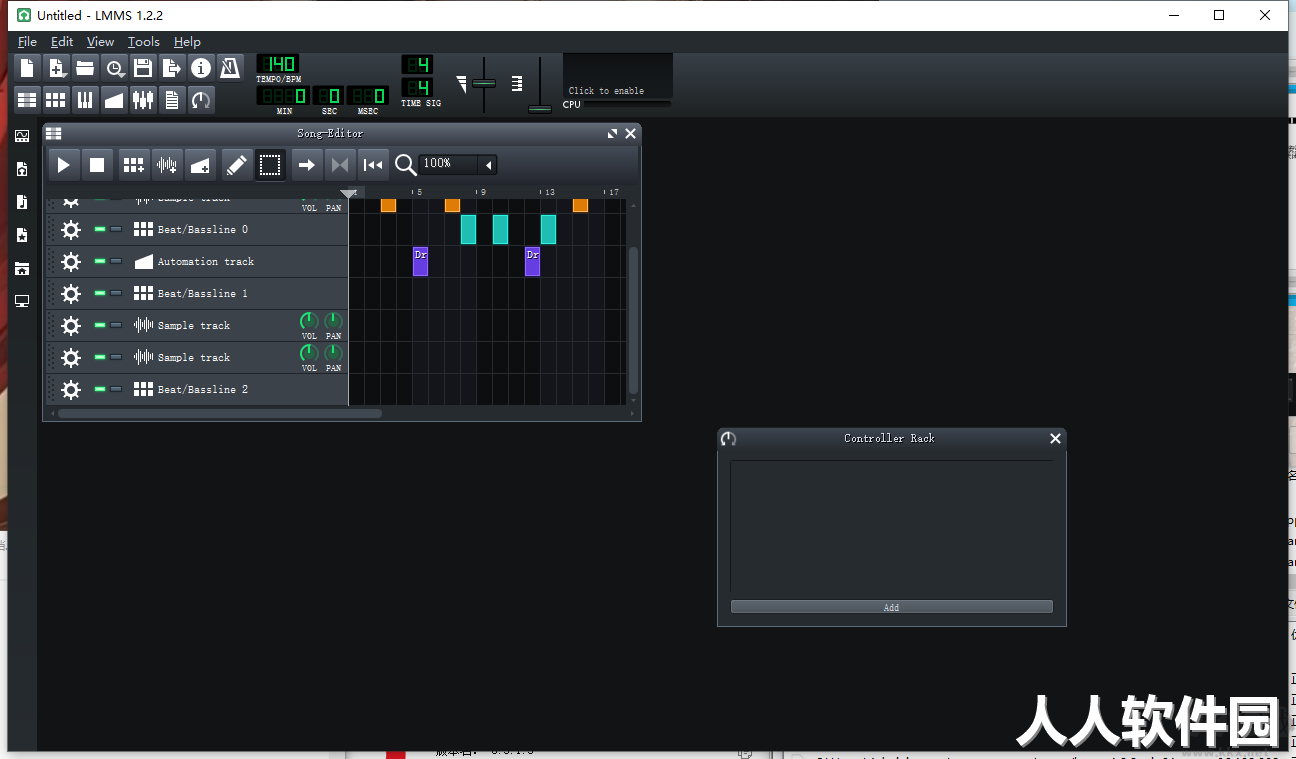
Task: Mute the Beat/Bassline 0 track
Action: [100, 229]
